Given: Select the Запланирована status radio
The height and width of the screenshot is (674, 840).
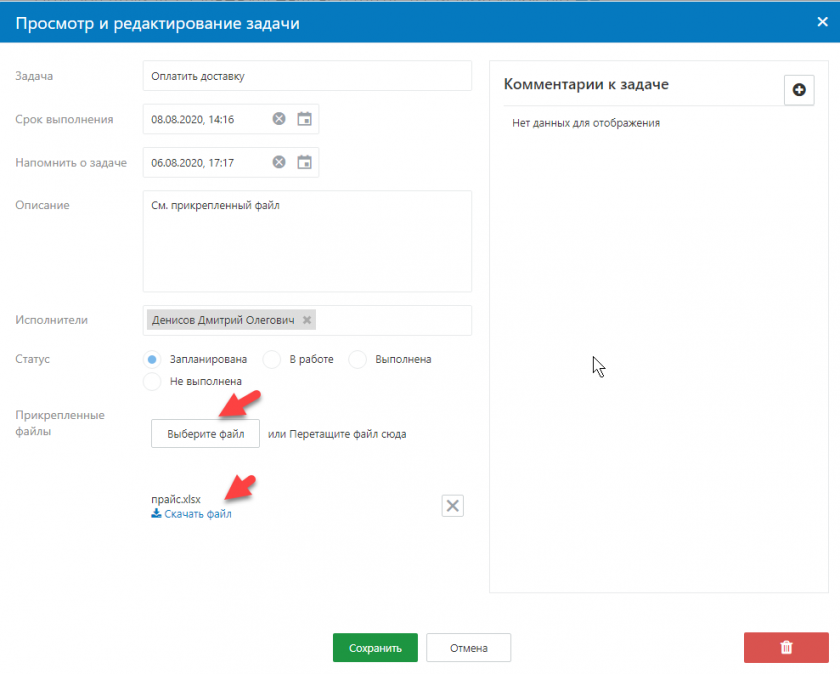Looking at the screenshot, I should click(152, 359).
